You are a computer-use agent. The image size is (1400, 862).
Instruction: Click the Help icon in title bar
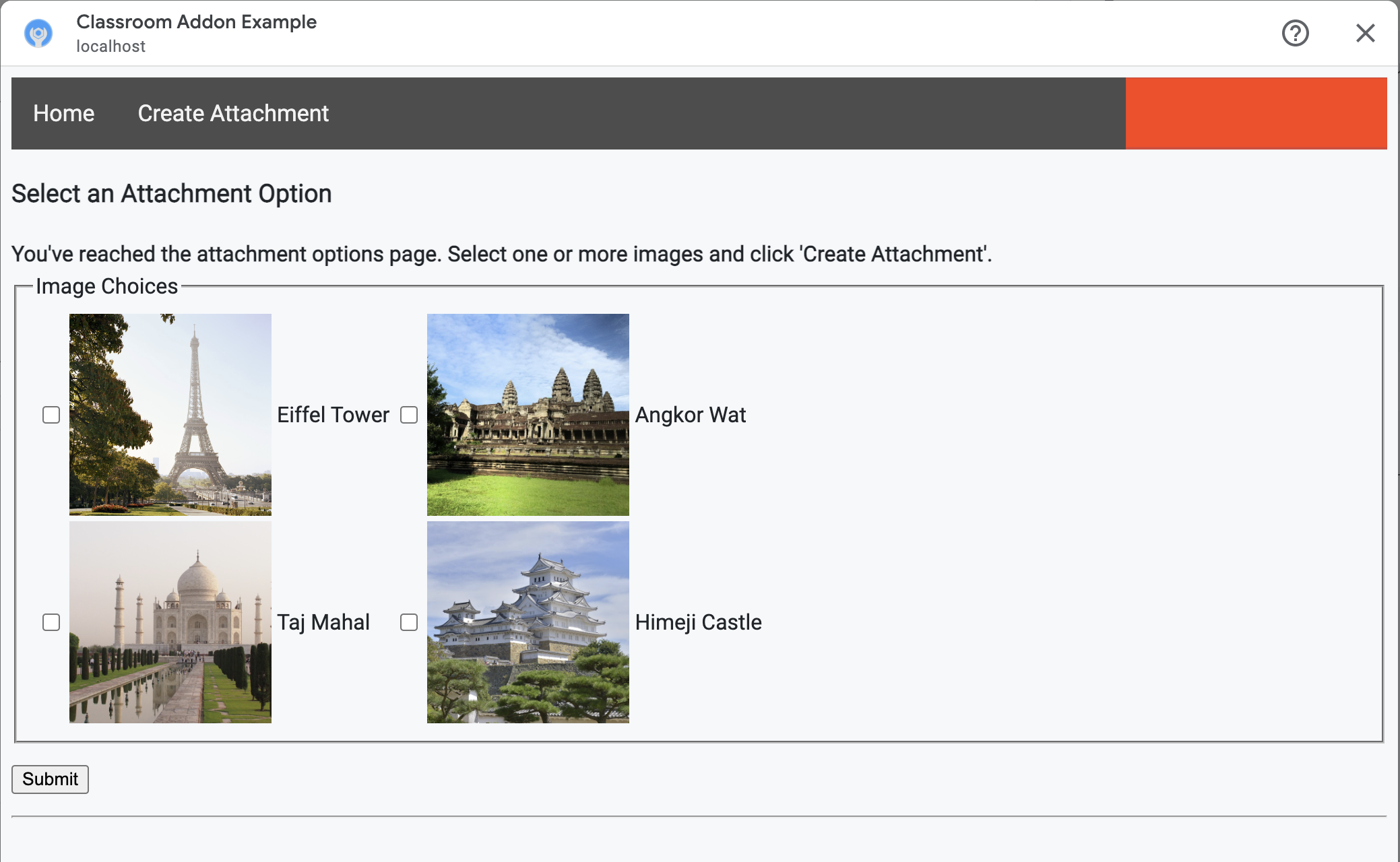pyautogui.click(x=1296, y=33)
